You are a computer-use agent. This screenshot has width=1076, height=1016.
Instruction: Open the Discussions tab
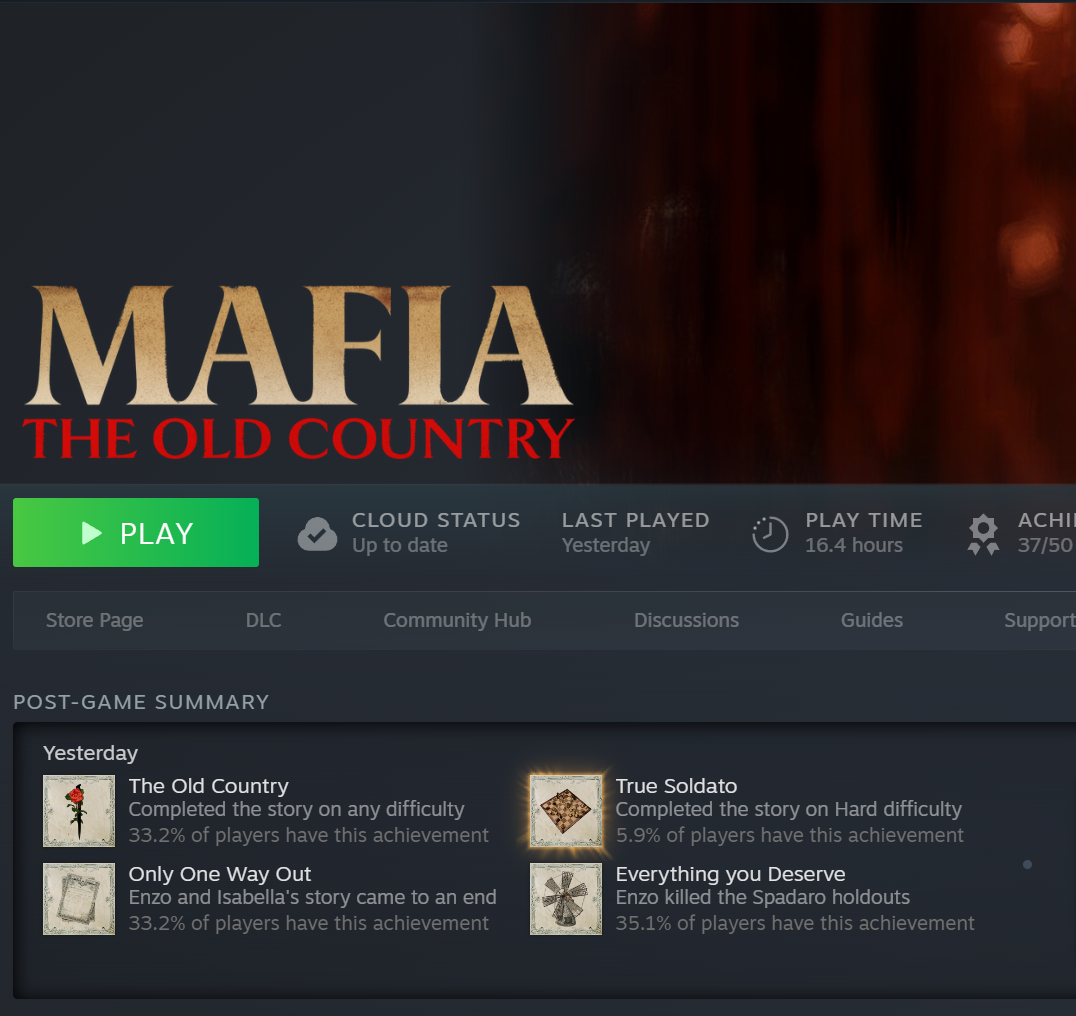click(686, 620)
